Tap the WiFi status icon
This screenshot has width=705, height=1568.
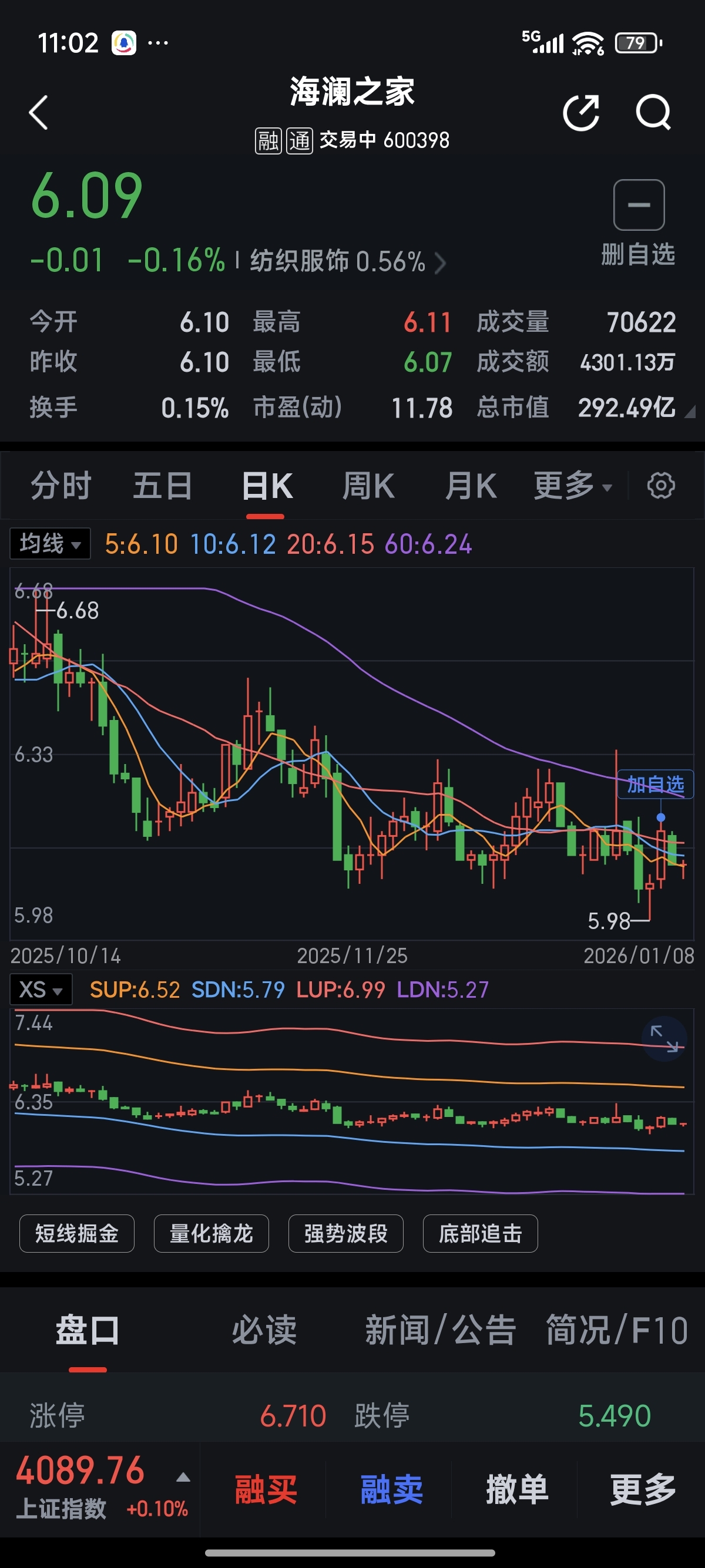587,43
